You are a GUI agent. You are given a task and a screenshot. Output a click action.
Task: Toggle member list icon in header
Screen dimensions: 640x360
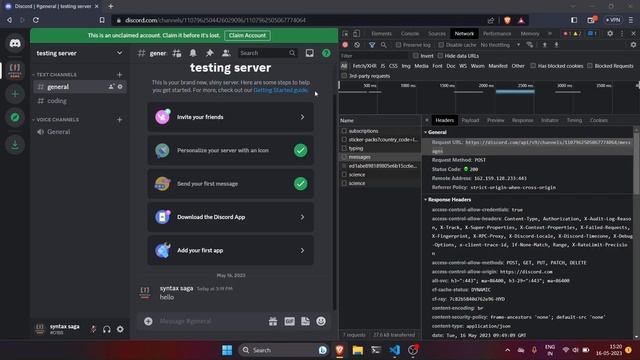226,53
